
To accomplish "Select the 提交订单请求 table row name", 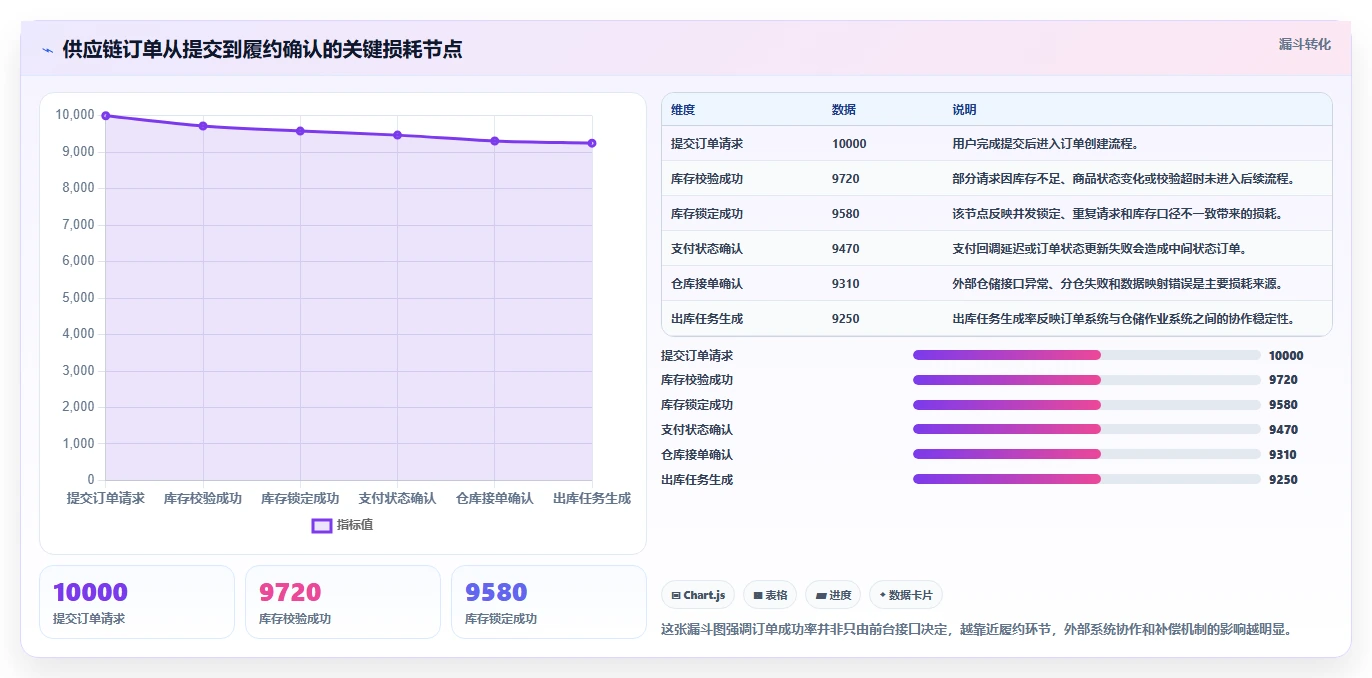I will pos(707,144).
